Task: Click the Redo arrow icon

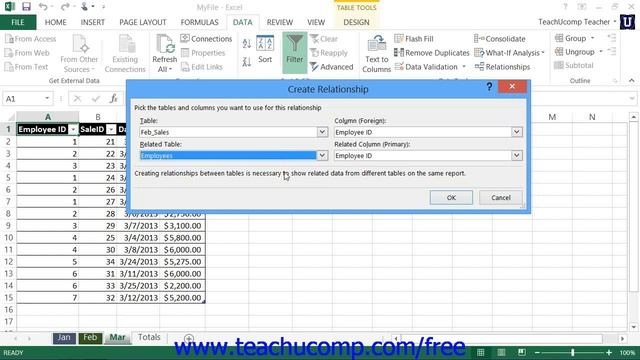Action: click(x=64, y=7)
